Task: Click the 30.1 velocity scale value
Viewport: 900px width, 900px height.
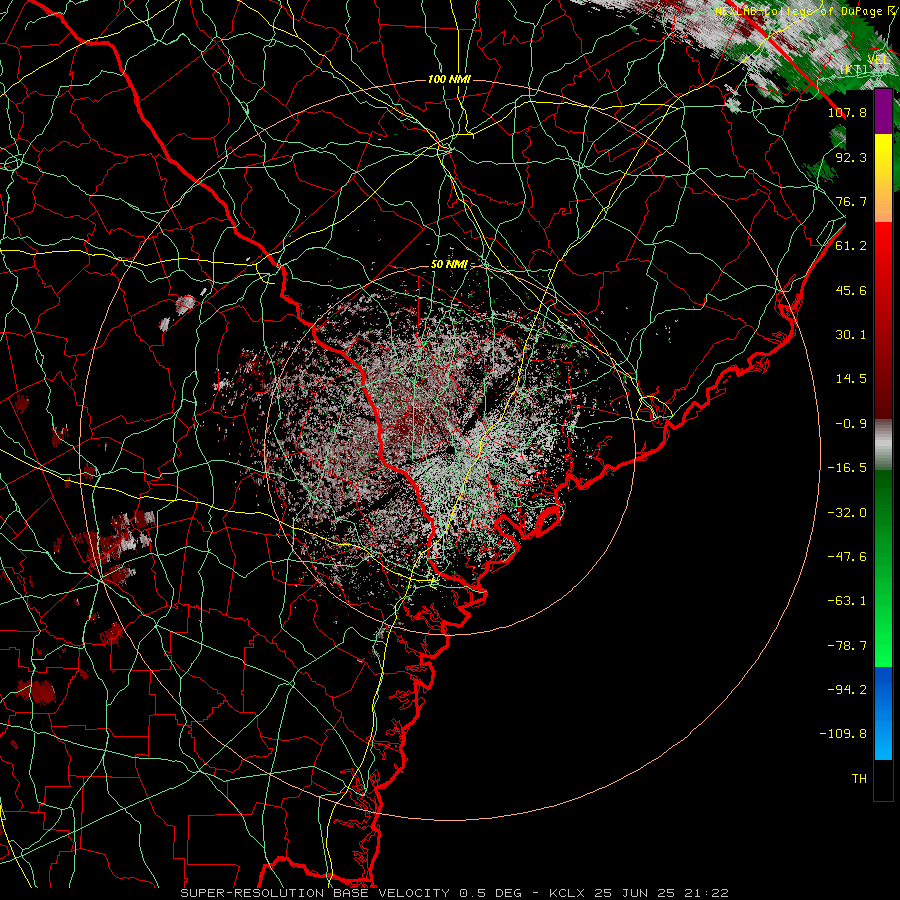Action: tap(851, 335)
